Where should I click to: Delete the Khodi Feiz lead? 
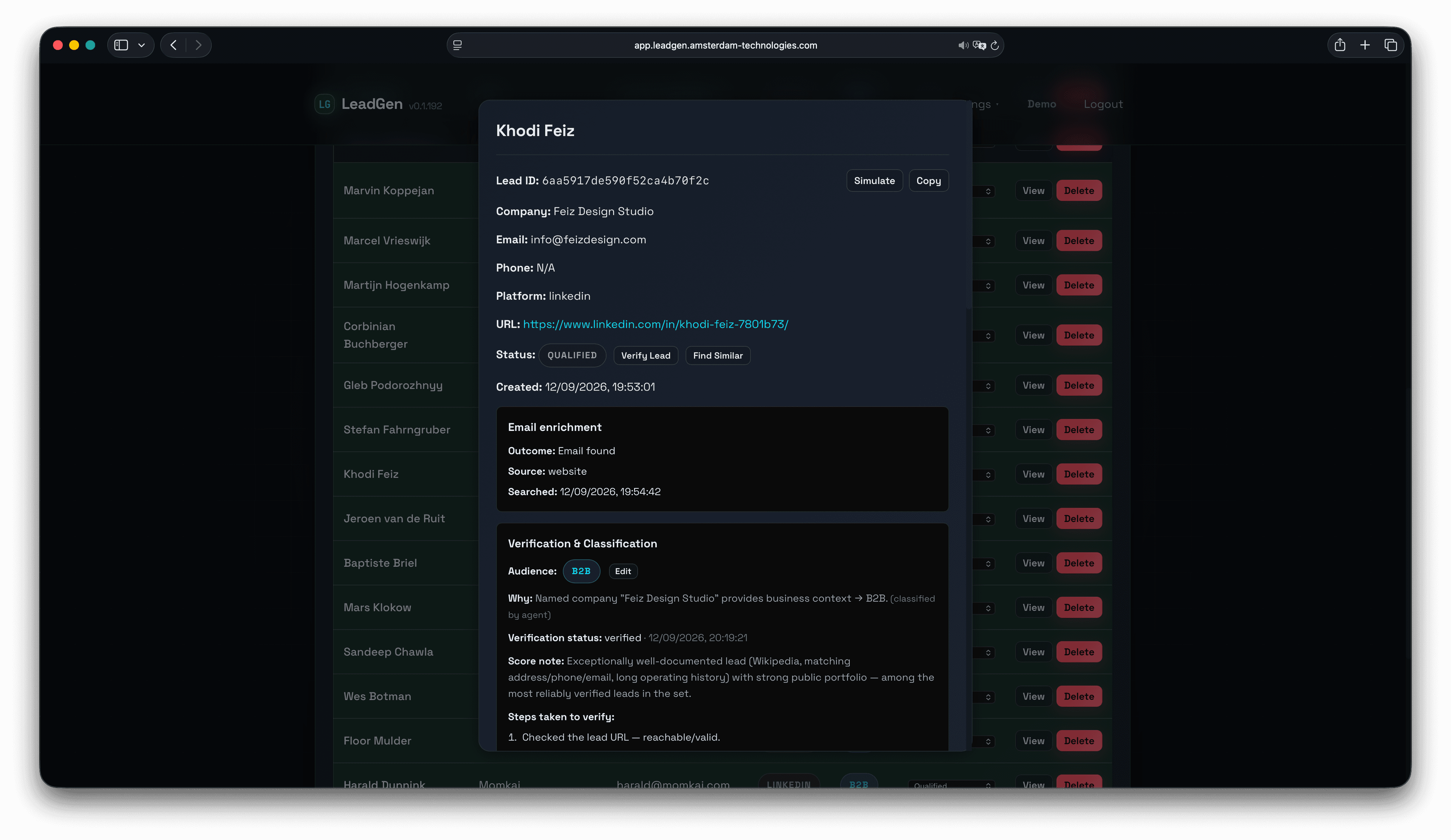pos(1078,474)
